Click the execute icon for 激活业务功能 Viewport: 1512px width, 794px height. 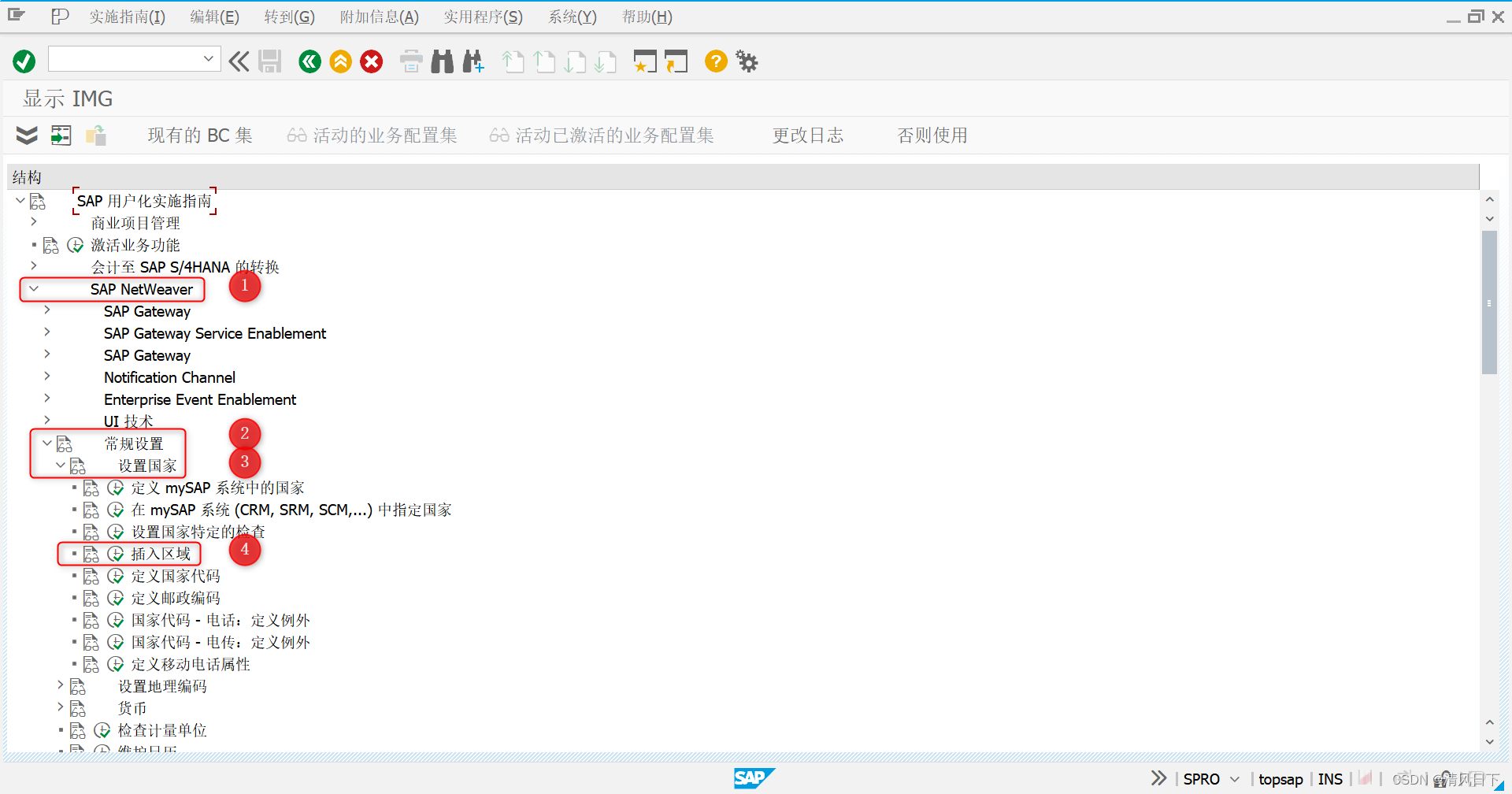(x=76, y=245)
